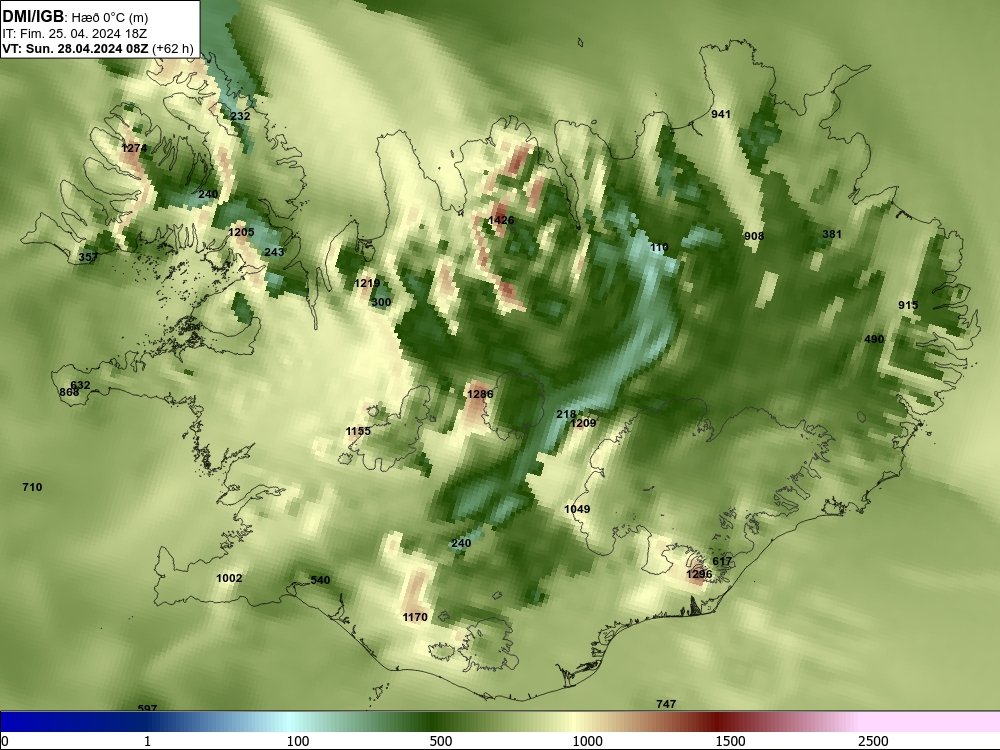Click the legend label 100
This screenshot has height=750, width=1000.
(x=298, y=741)
